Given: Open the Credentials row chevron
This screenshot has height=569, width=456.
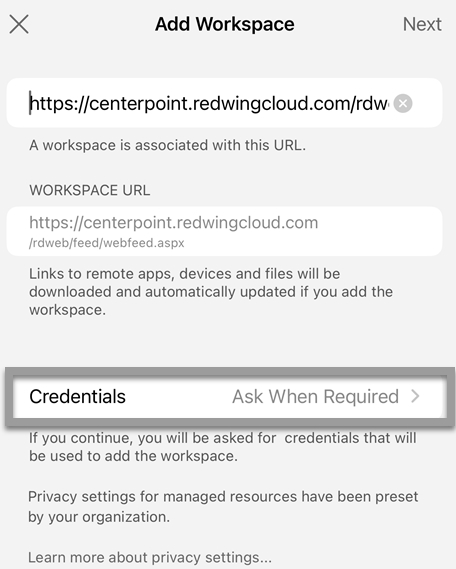Looking at the screenshot, I should coord(415,396).
